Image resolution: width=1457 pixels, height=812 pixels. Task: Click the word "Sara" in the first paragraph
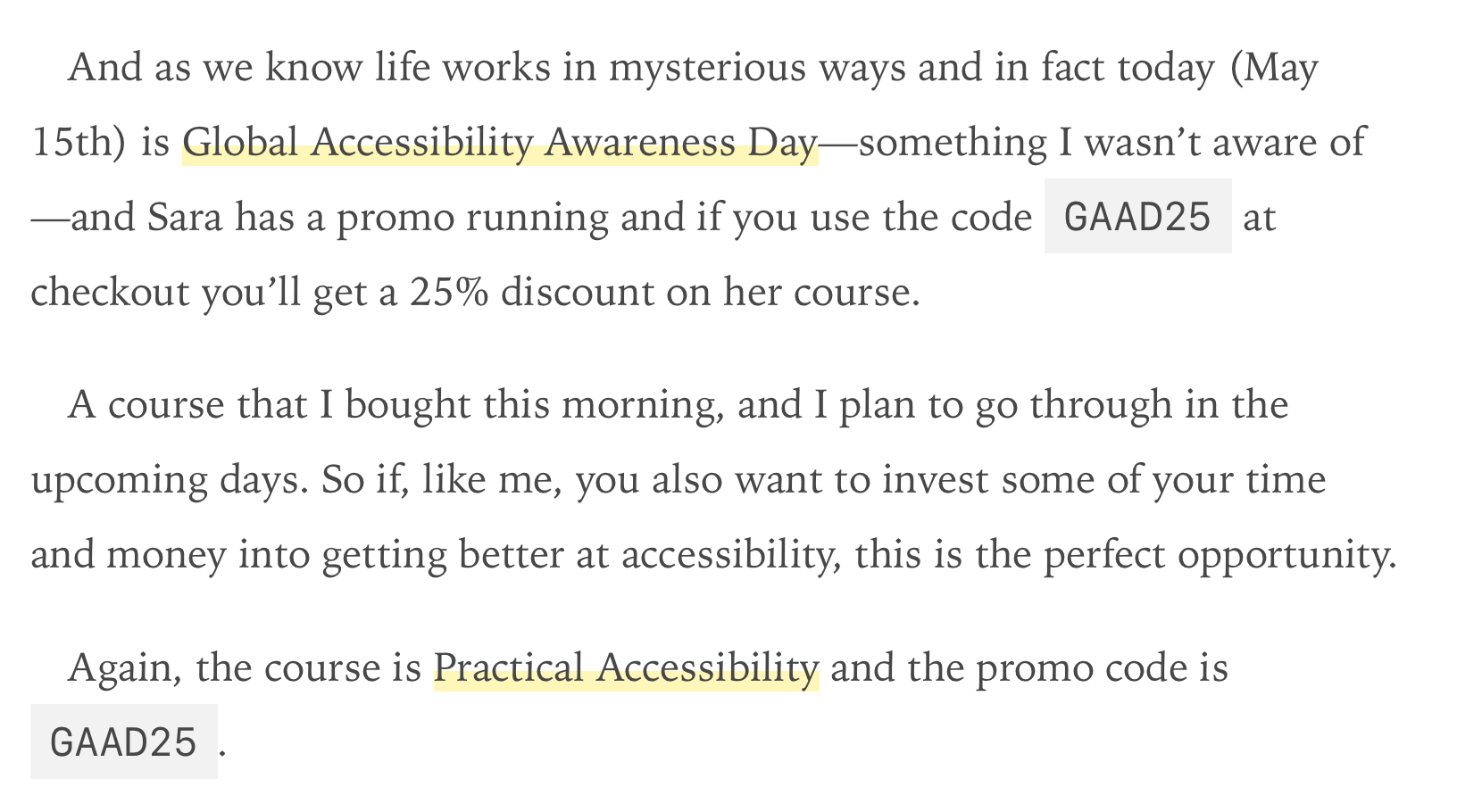point(185,218)
